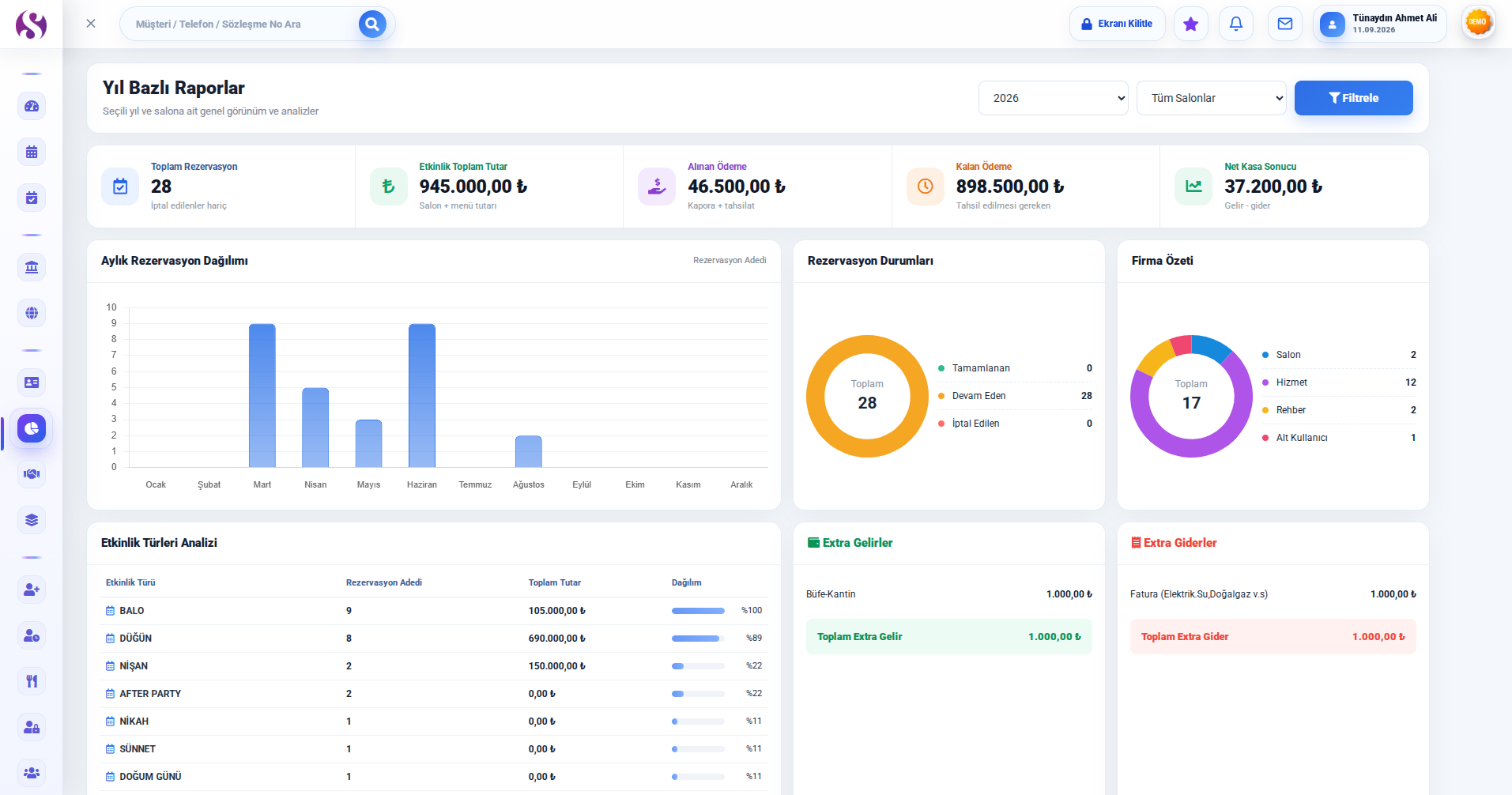Click the Ağustos bar in monthly chart
Screen dimensions: 1512x795
(x=529, y=451)
